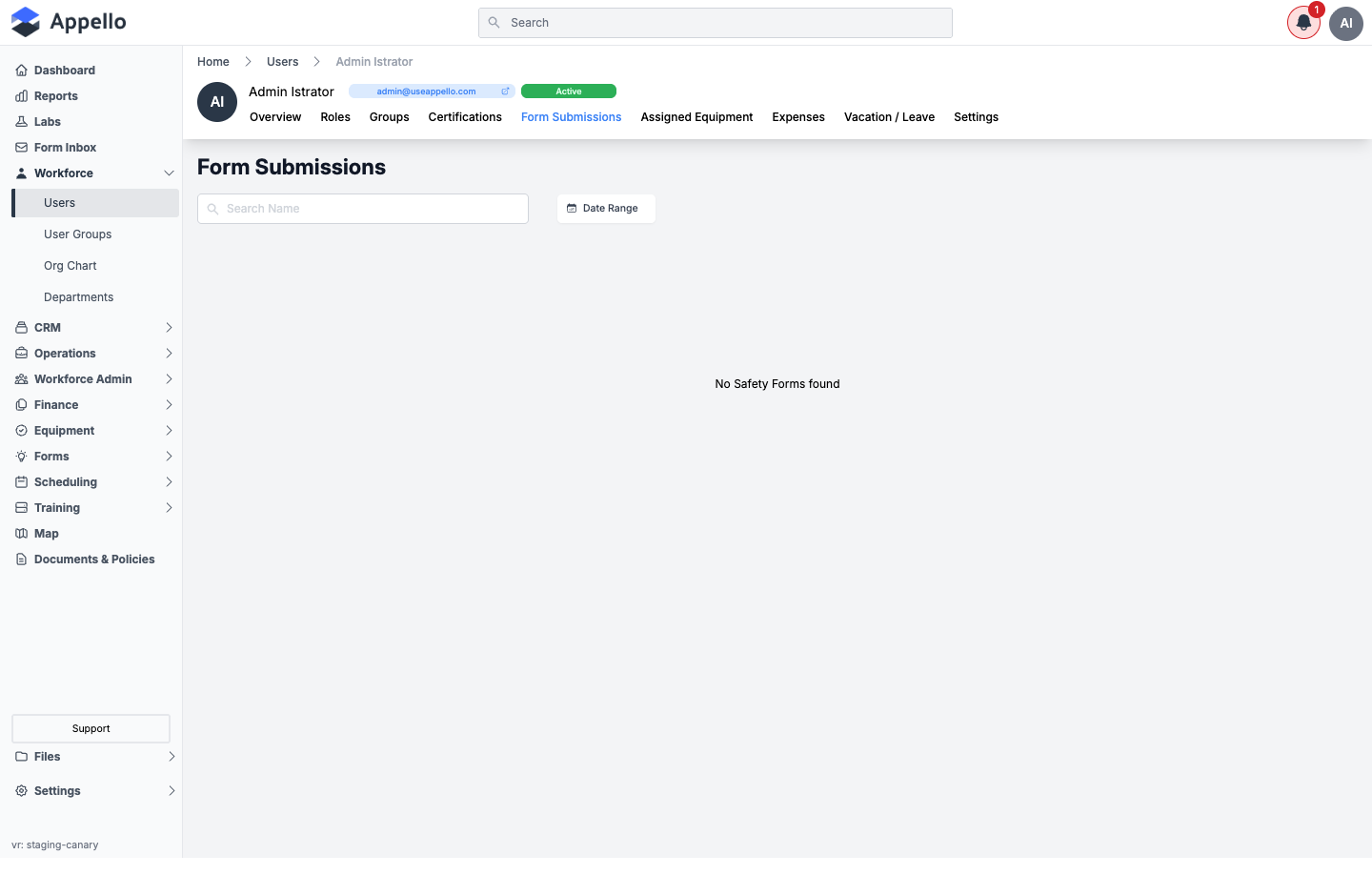This screenshot has height=875, width=1372.
Task: Go to Home breadcrumb link
Action: (x=213, y=62)
